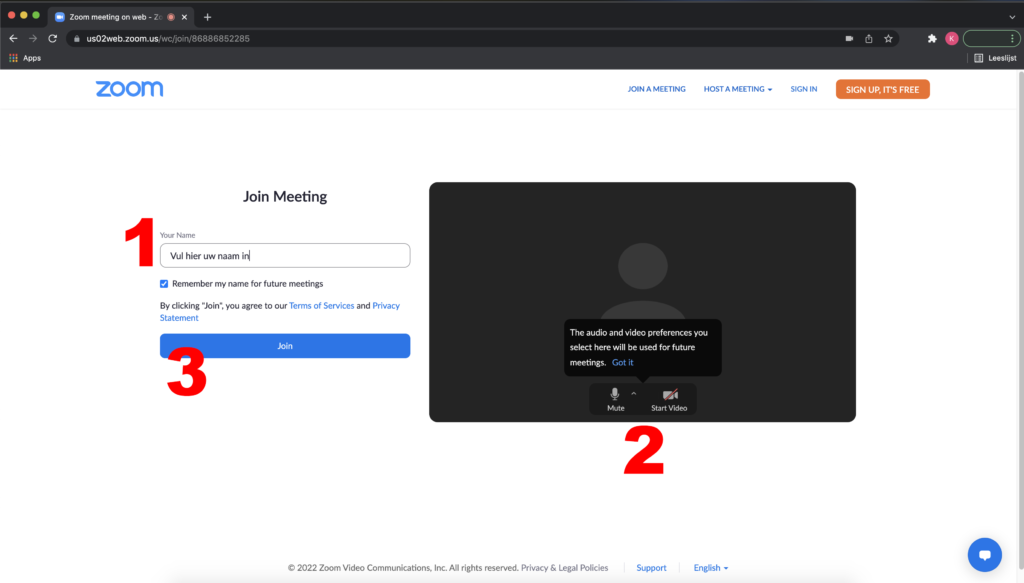
Task: Click the Your Name input field
Action: 285,255
